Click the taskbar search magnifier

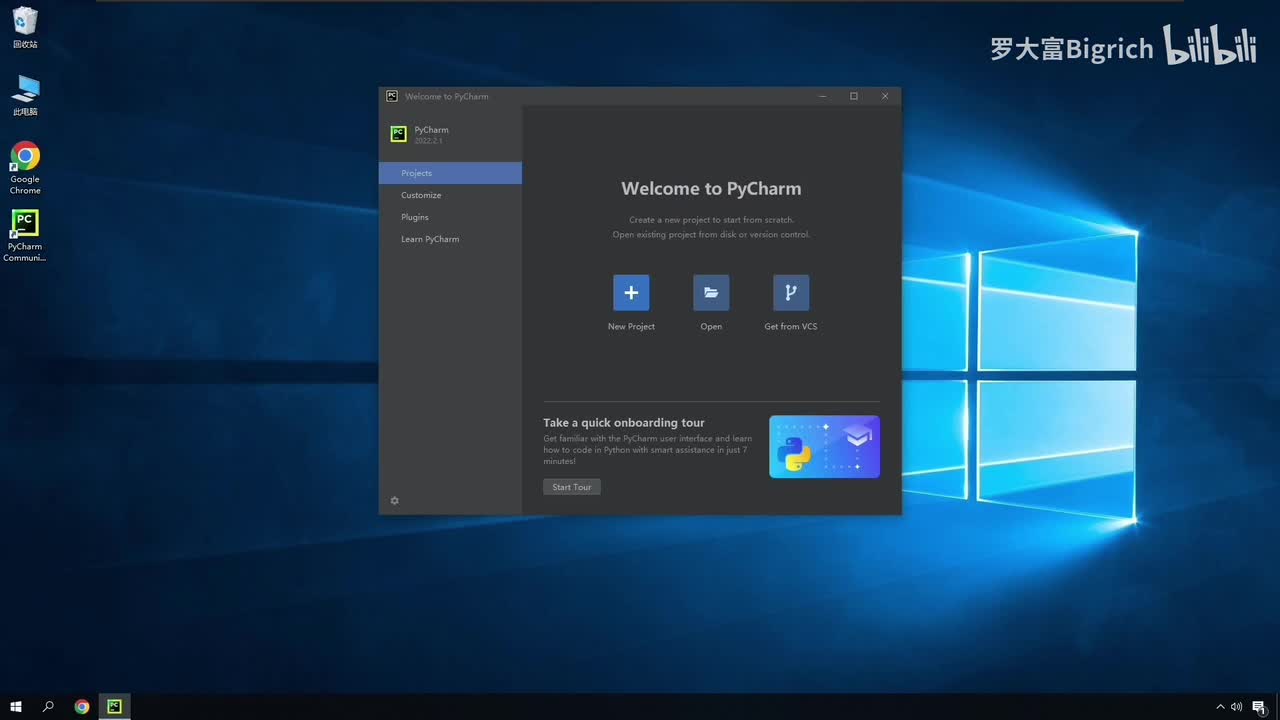click(48, 707)
